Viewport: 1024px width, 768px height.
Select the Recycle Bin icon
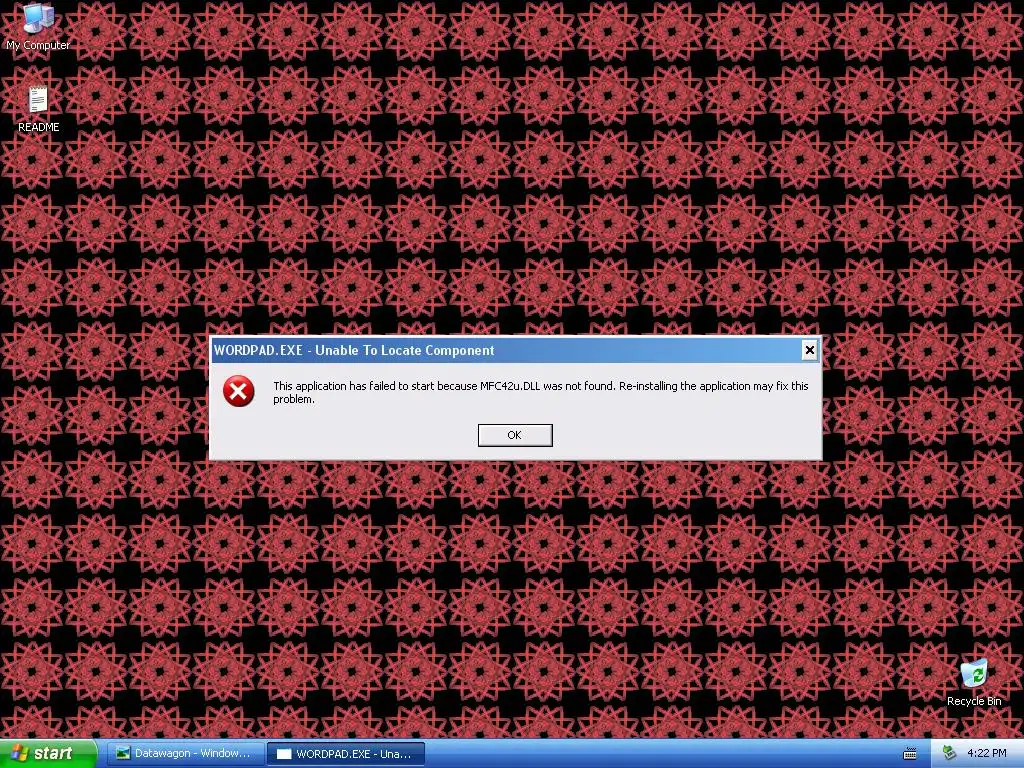coord(974,682)
